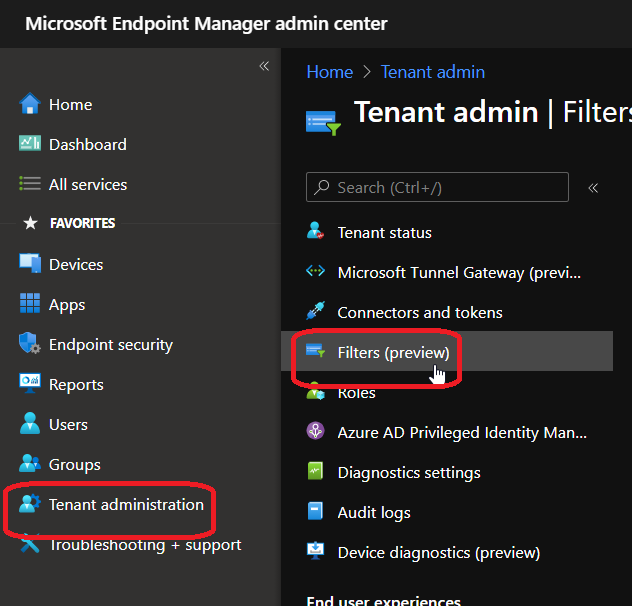Click the Users person icon
This screenshot has height=606, width=632.
tap(30, 424)
